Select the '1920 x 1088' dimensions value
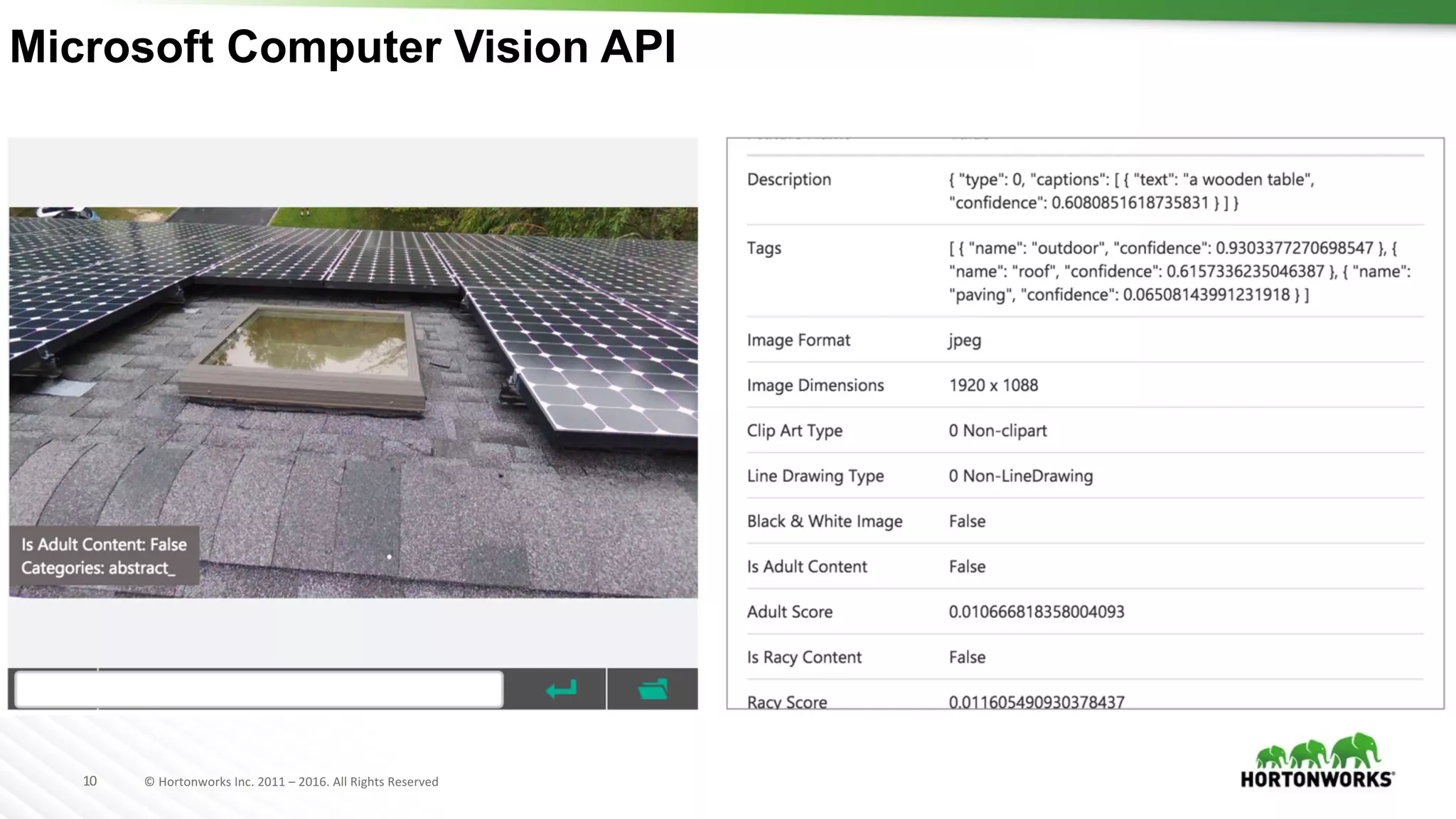The width and height of the screenshot is (1456, 819). coord(993,385)
